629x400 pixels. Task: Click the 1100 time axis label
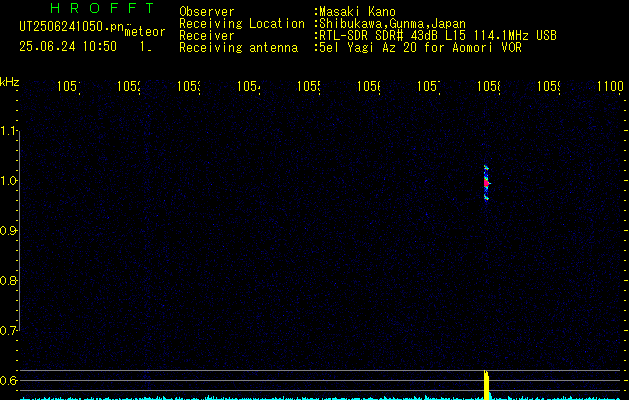pos(610,86)
